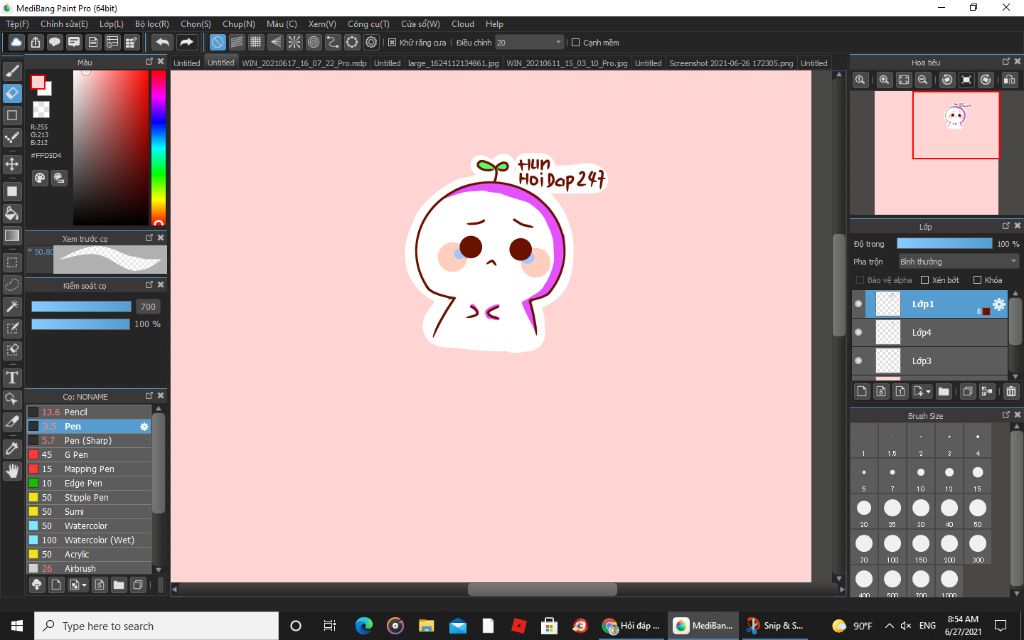Open Microsoft Edge from the taskbar
The height and width of the screenshot is (640, 1024).
[364, 626]
